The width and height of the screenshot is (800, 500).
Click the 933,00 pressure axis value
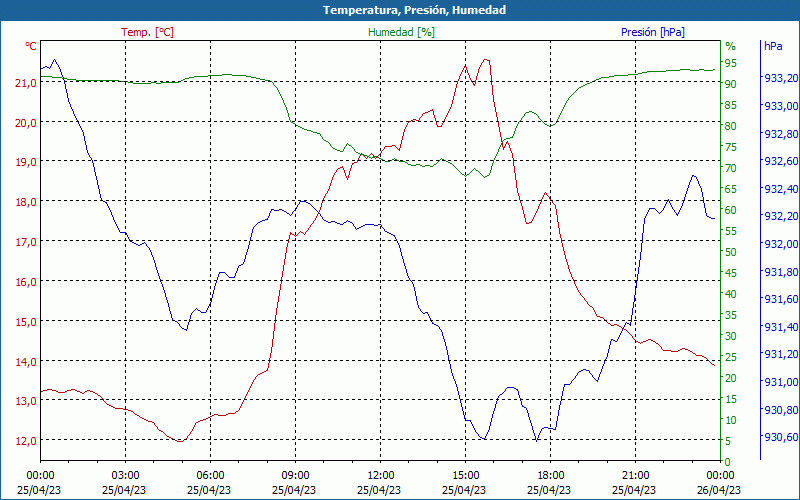(781, 106)
